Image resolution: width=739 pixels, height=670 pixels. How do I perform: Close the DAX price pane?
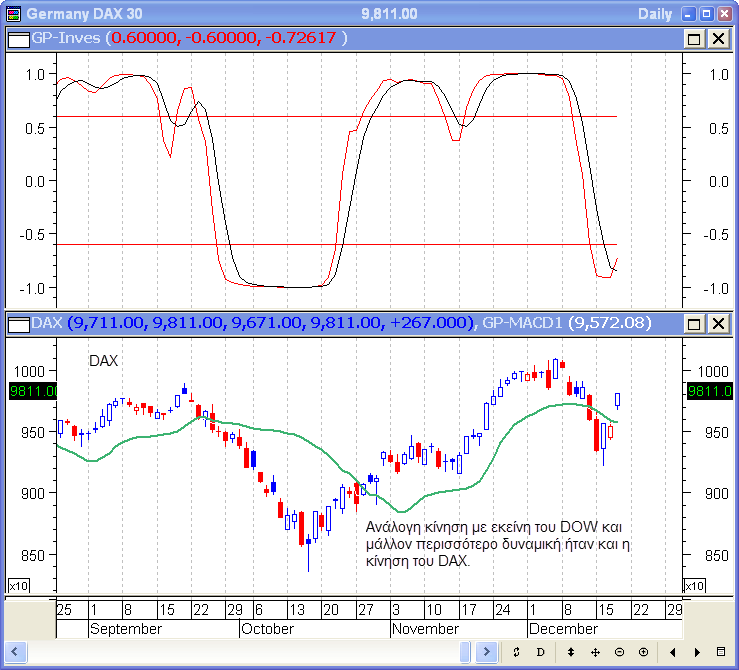718,323
